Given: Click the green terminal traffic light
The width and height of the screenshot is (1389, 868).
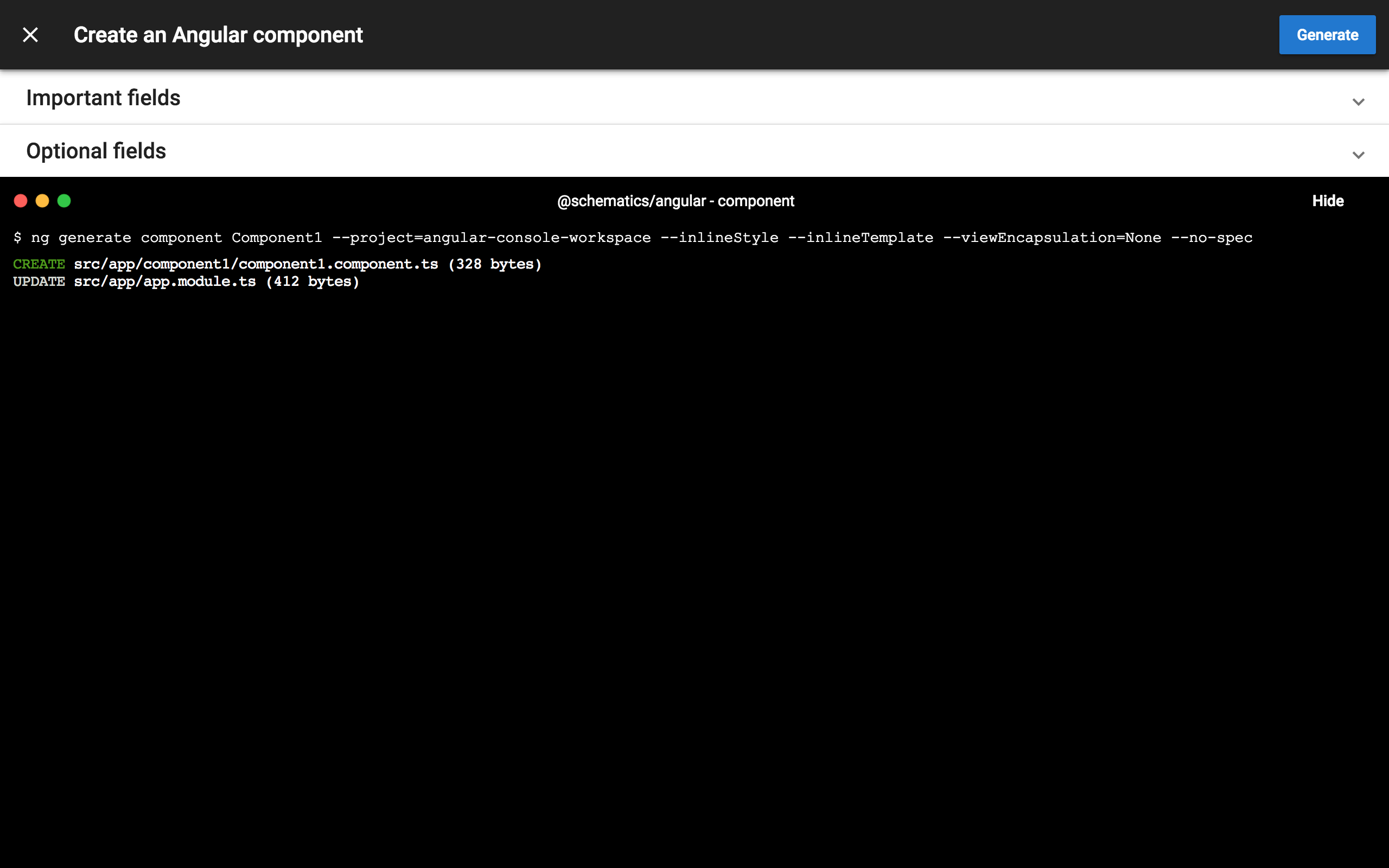Looking at the screenshot, I should [64, 200].
